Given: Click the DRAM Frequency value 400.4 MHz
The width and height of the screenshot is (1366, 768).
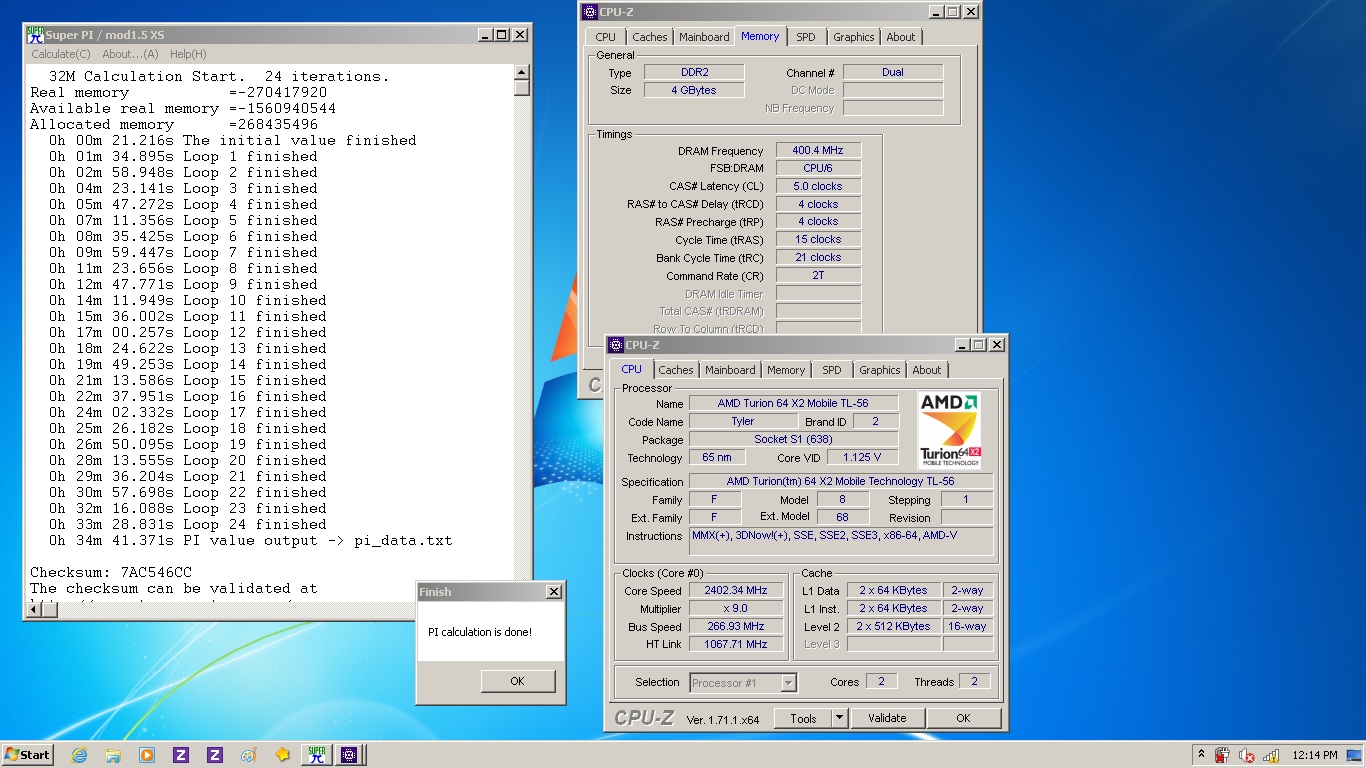Looking at the screenshot, I should click(x=819, y=151).
